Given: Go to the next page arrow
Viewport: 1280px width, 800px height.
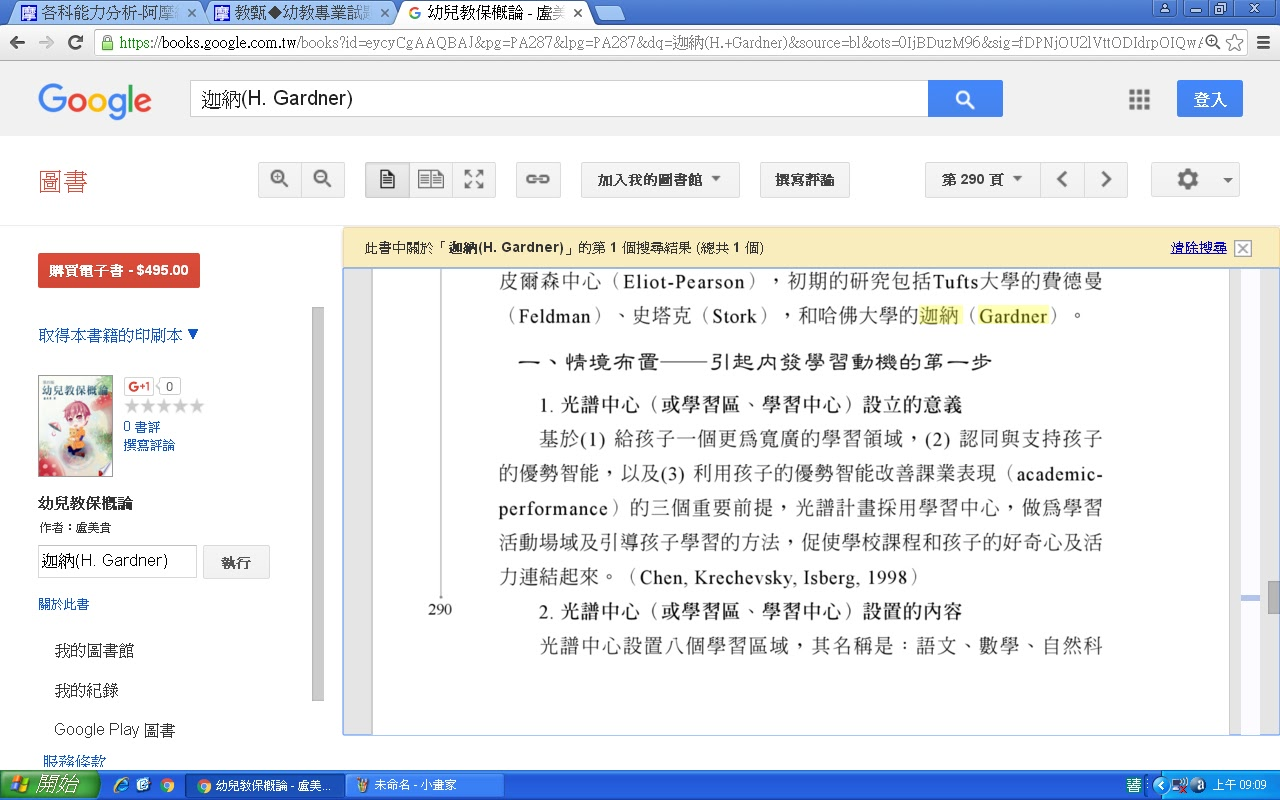Looking at the screenshot, I should 1106,180.
